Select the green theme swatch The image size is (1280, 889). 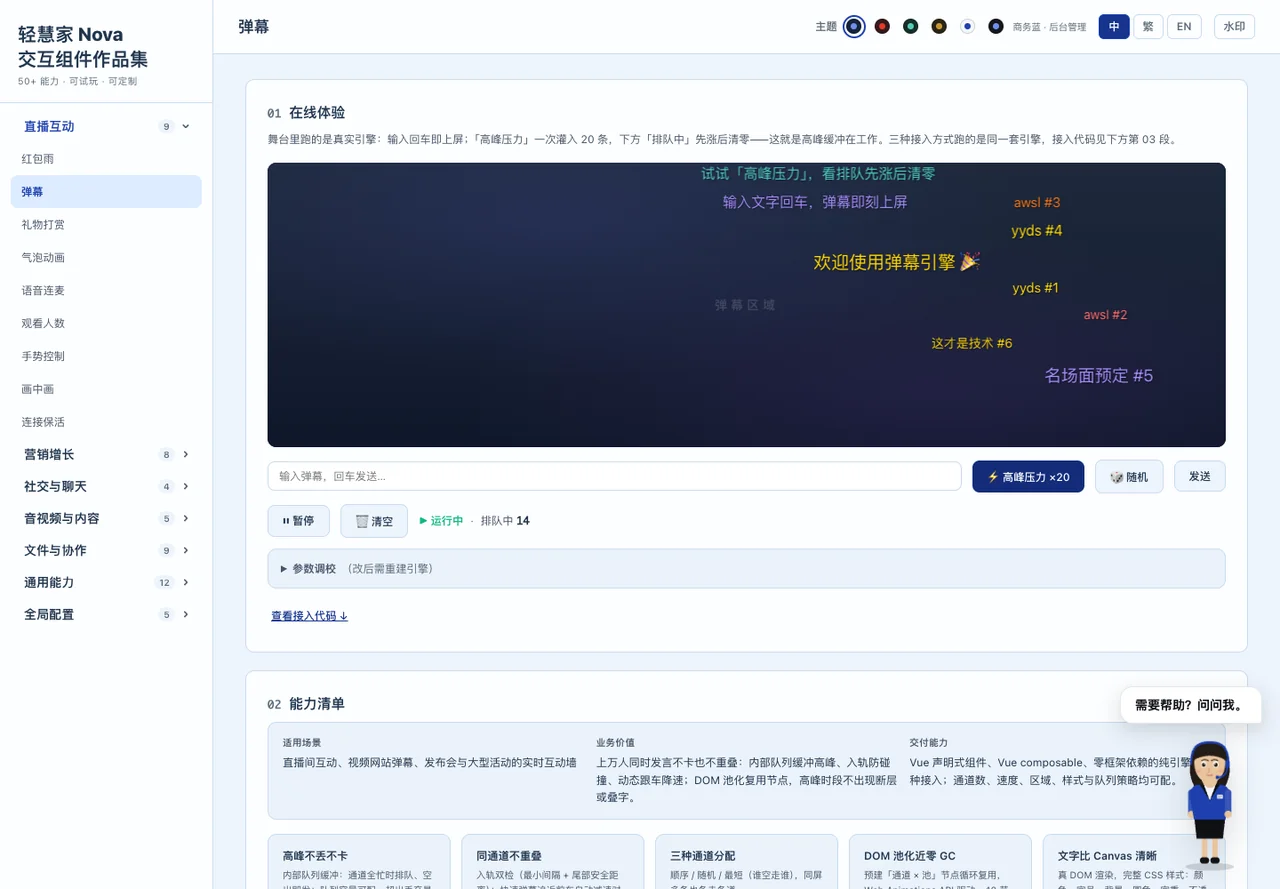910,27
